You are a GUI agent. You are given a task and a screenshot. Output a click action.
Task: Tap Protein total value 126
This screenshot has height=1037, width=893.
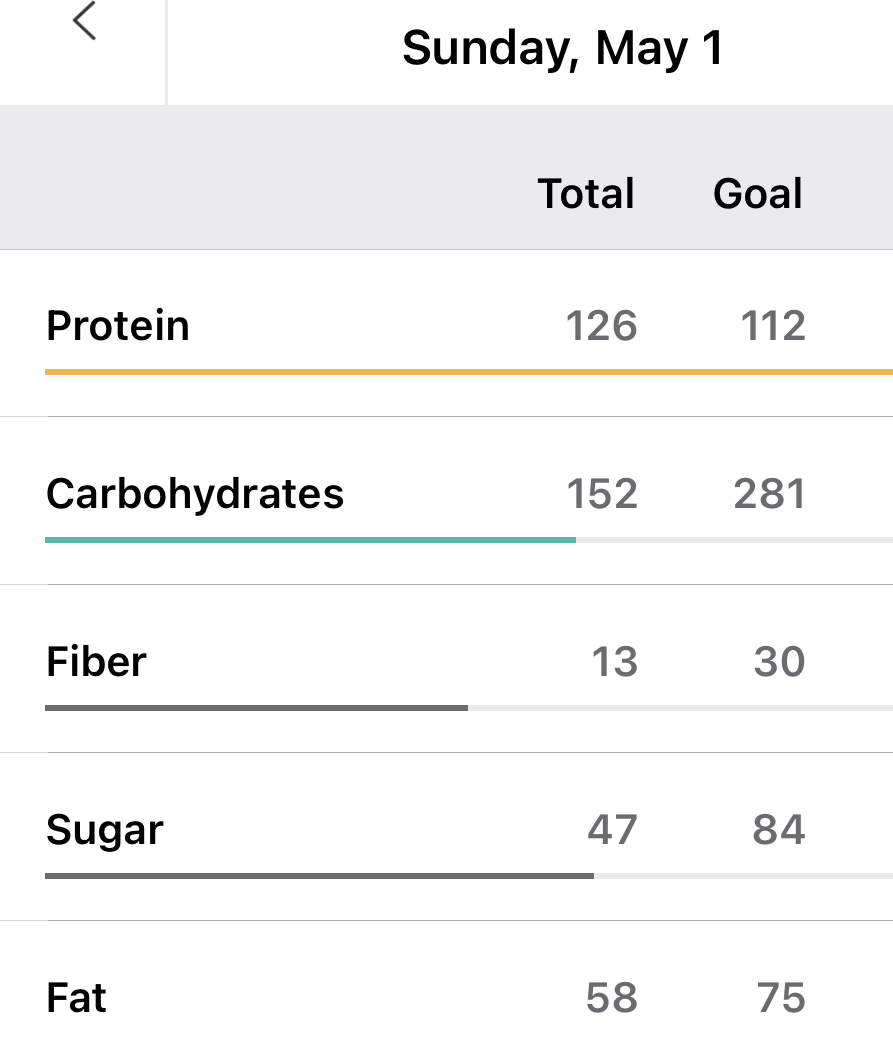(602, 326)
